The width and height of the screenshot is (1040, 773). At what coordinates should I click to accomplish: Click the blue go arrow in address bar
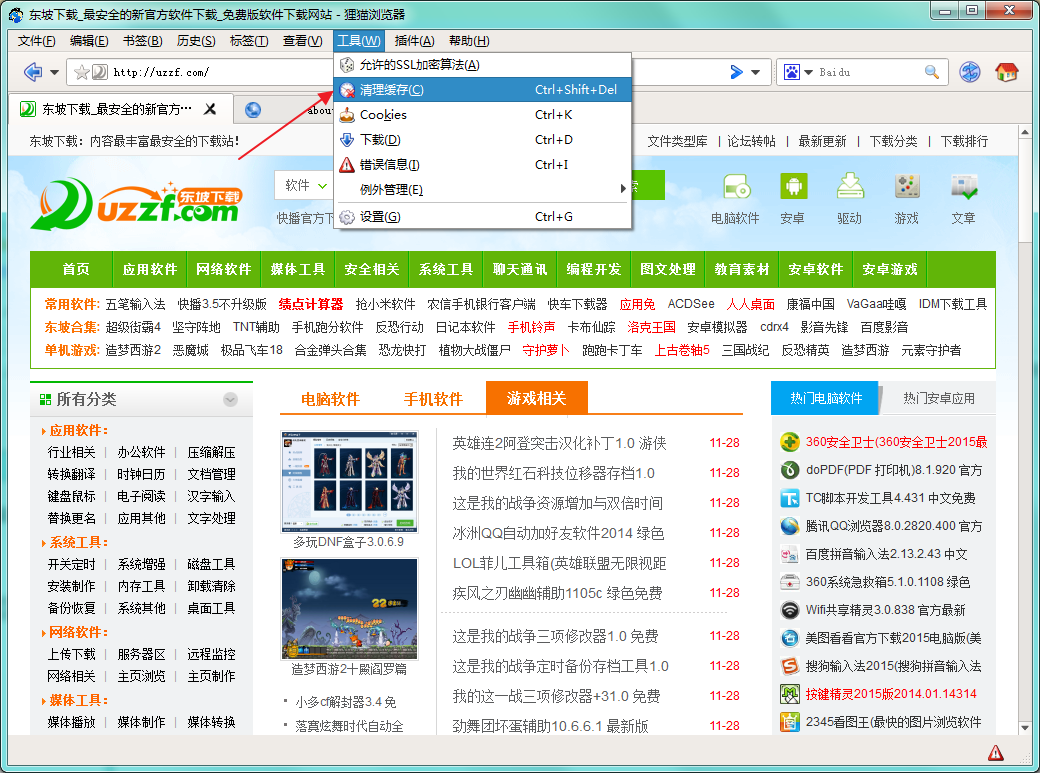736,72
